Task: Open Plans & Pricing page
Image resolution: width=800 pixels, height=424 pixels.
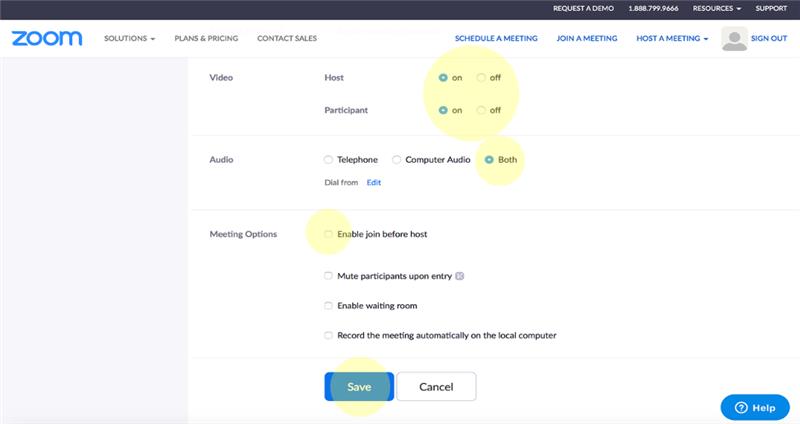Action: click(x=206, y=38)
